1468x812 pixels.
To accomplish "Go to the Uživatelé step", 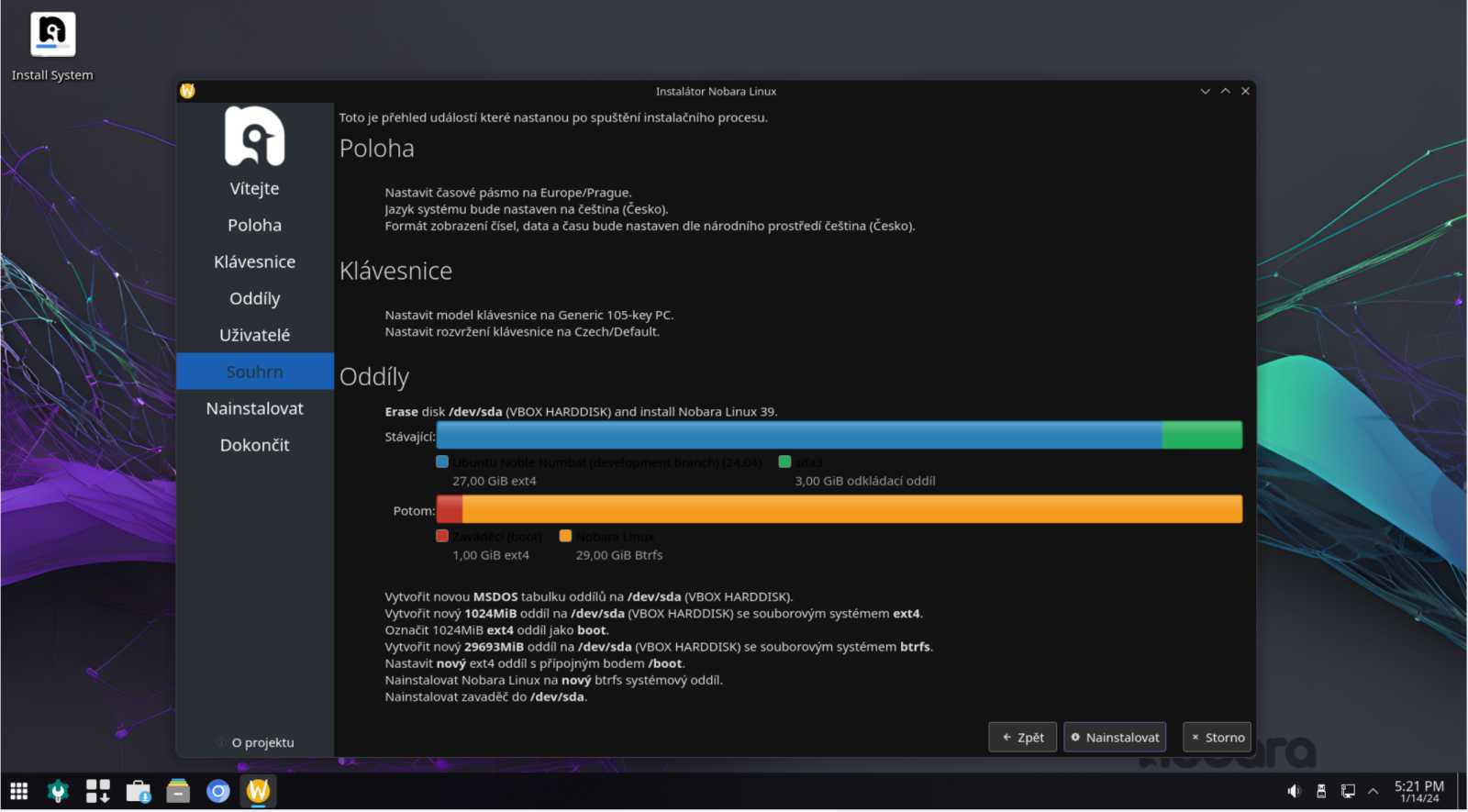I will pos(255,335).
